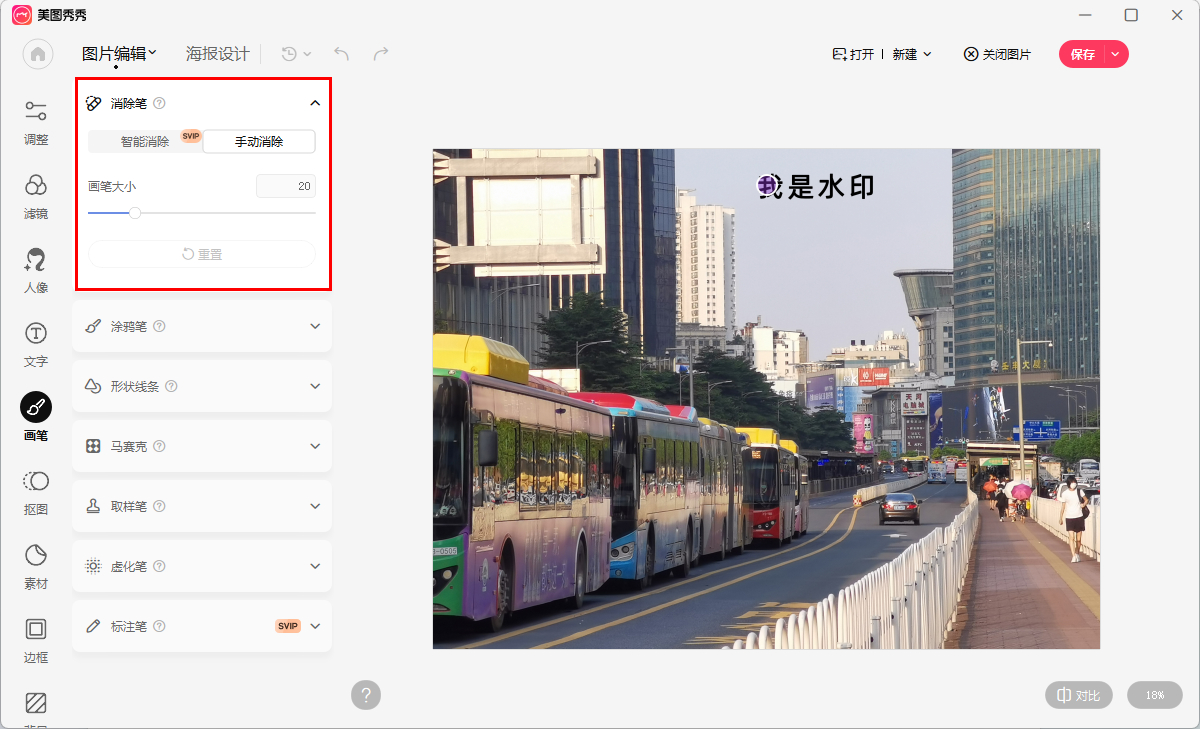Switch to 海报设计 poster design
Viewport: 1200px width, 729px height.
218,53
